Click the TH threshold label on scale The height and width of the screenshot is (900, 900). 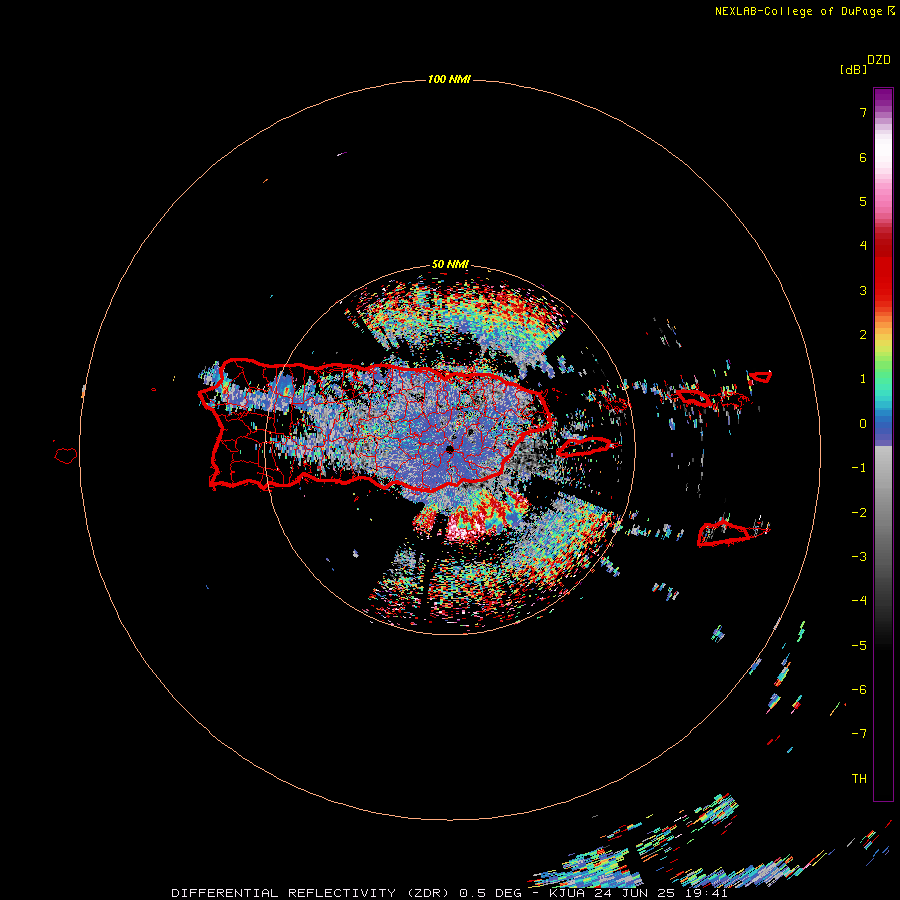pos(859,779)
